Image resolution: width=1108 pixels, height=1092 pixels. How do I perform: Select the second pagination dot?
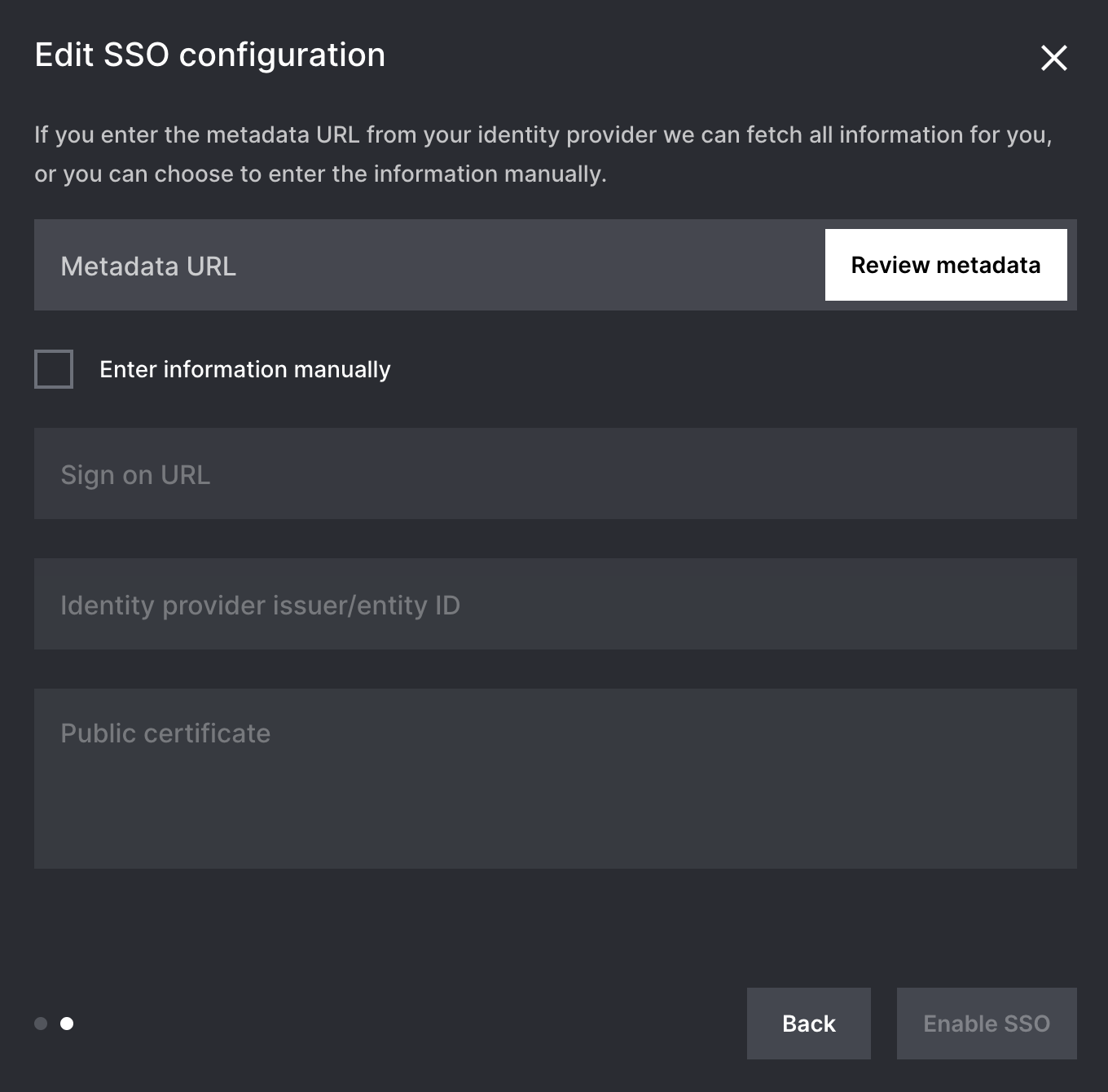point(68,1024)
